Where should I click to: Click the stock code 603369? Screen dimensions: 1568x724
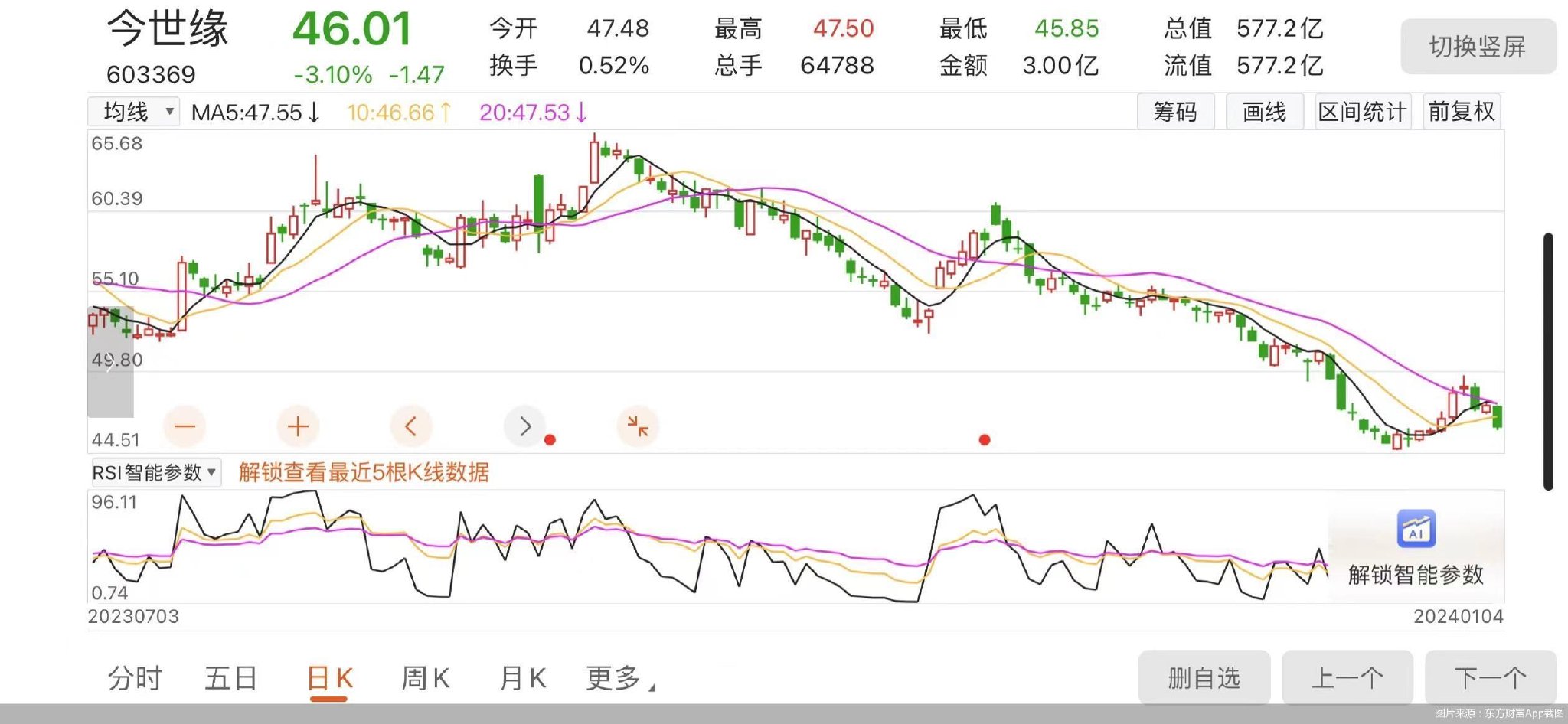[151, 74]
